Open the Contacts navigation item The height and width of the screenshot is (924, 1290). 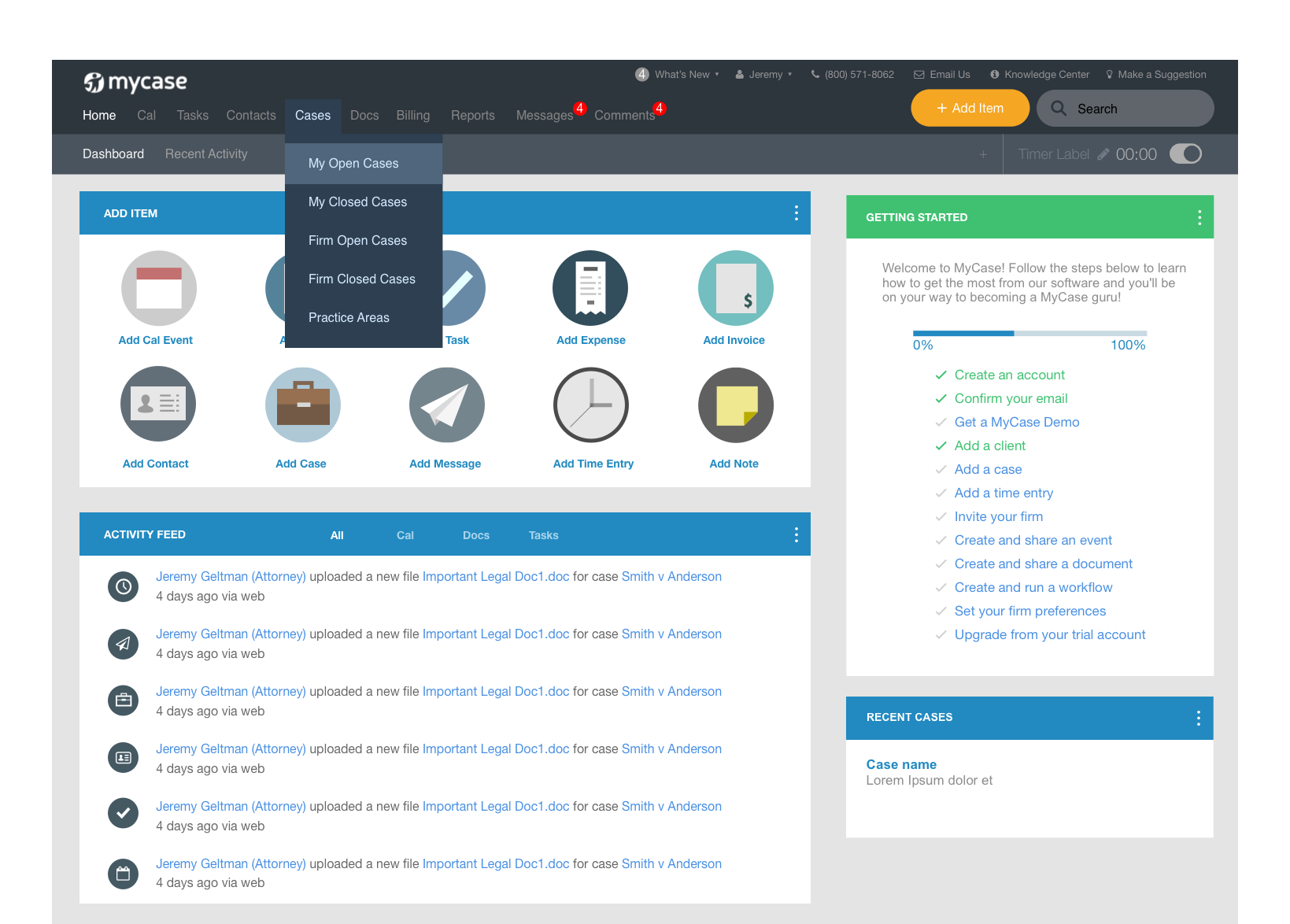pyautogui.click(x=251, y=116)
